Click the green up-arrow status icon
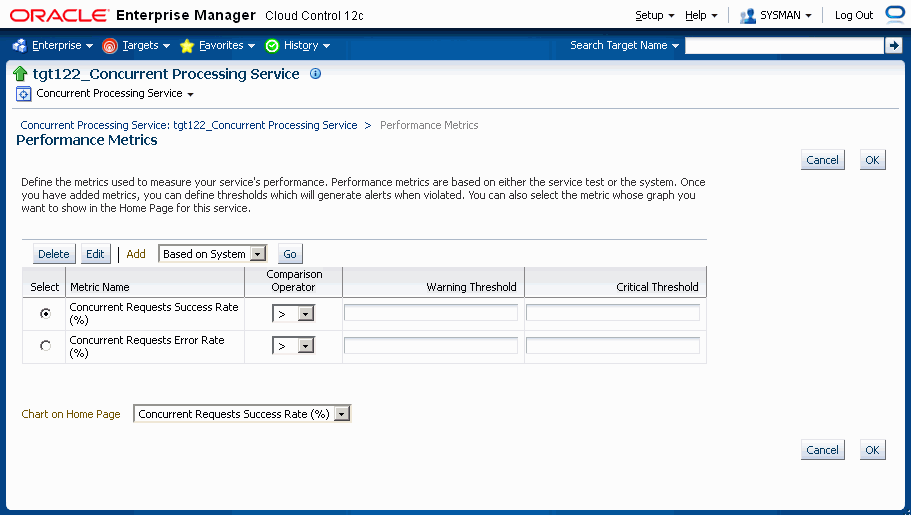 (20, 74)
